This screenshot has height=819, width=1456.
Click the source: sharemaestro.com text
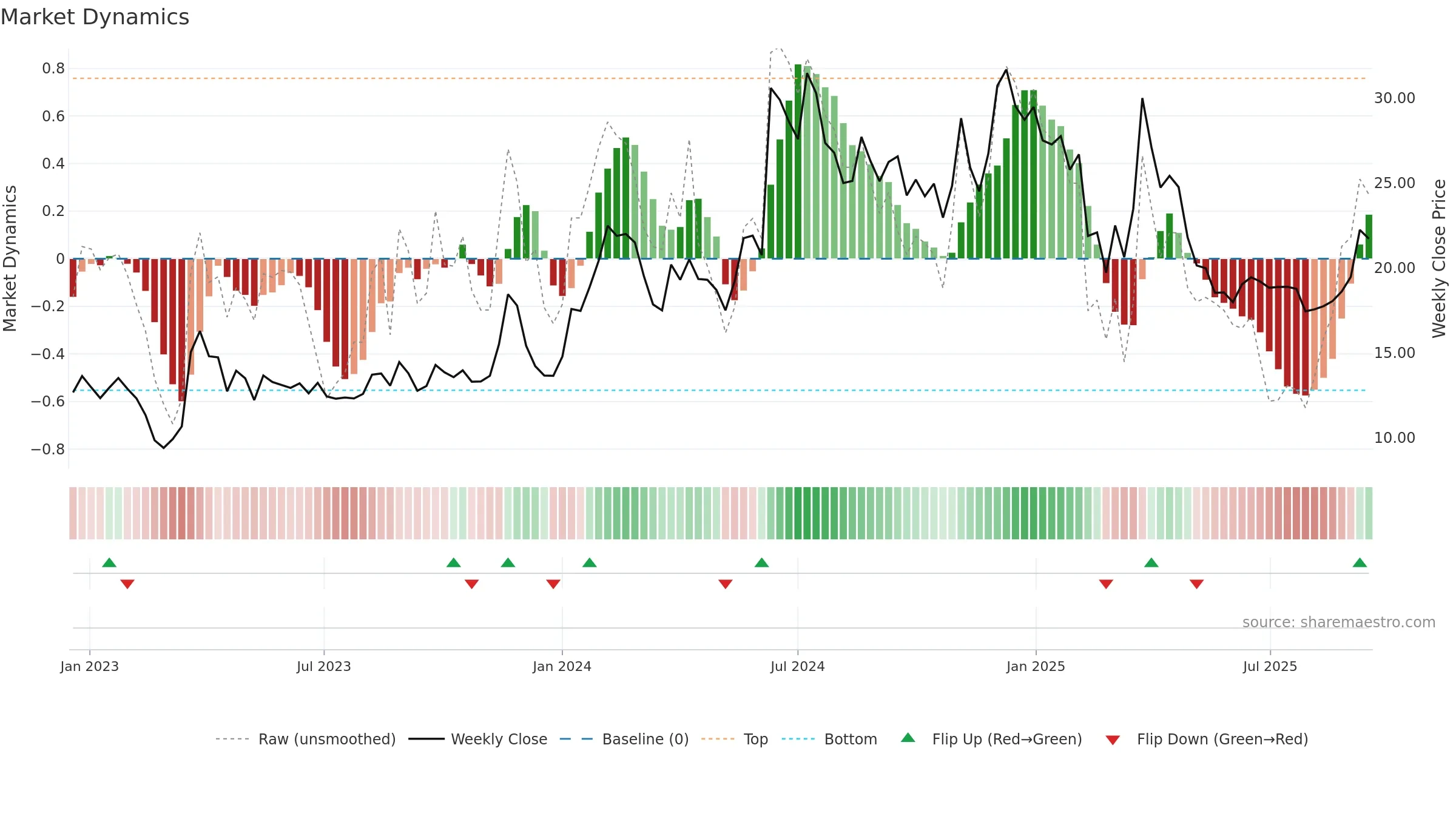(x=1339, y=622)
